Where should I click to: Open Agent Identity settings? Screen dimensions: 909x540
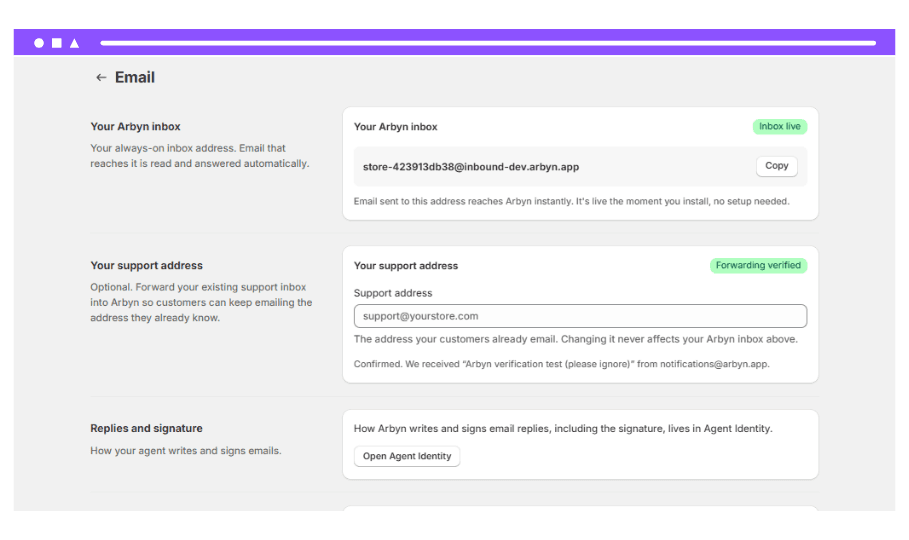tap(407, 456)
